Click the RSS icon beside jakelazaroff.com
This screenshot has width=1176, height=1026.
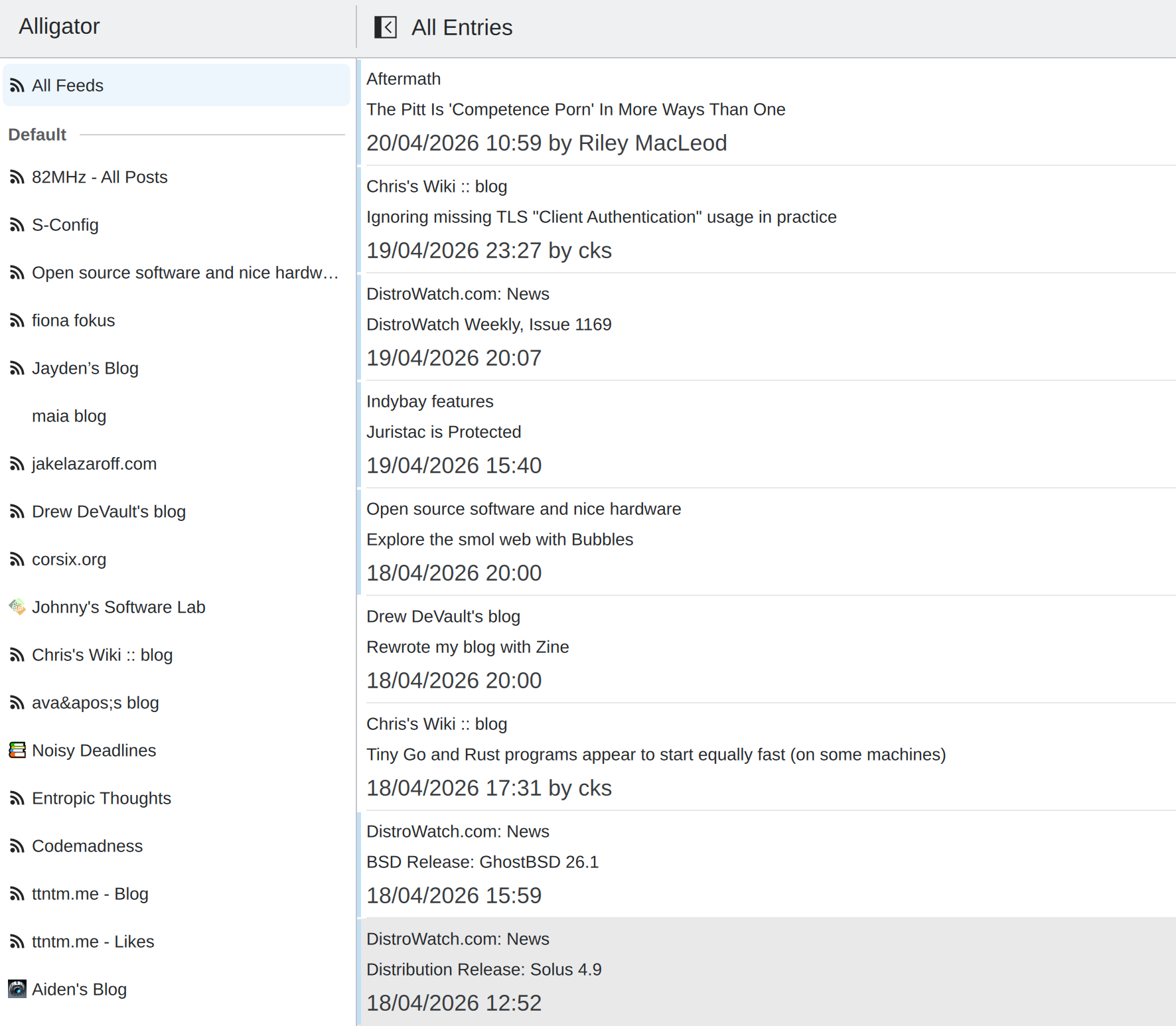pos(17,464)
